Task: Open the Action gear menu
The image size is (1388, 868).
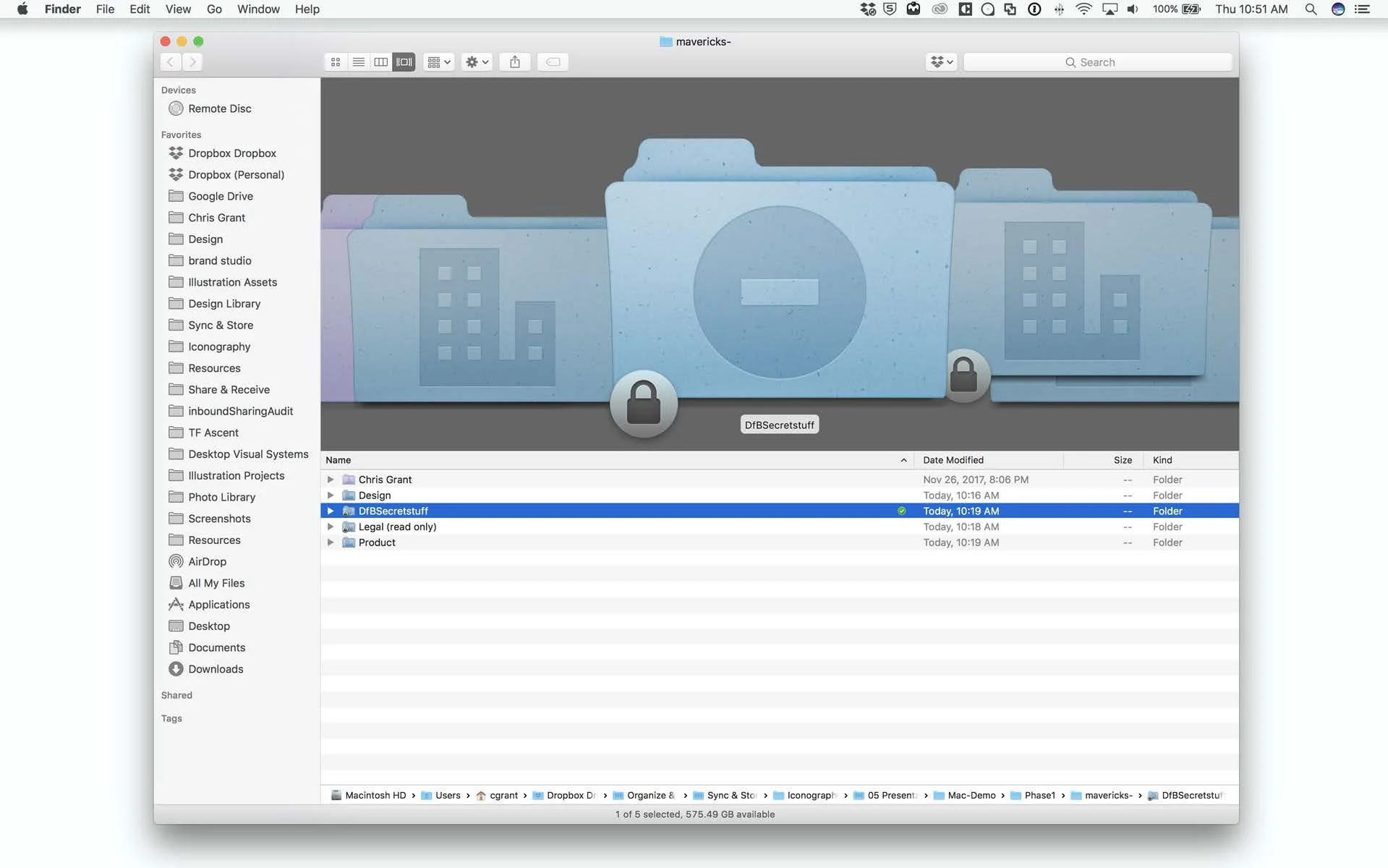Action: coord(477,62)
